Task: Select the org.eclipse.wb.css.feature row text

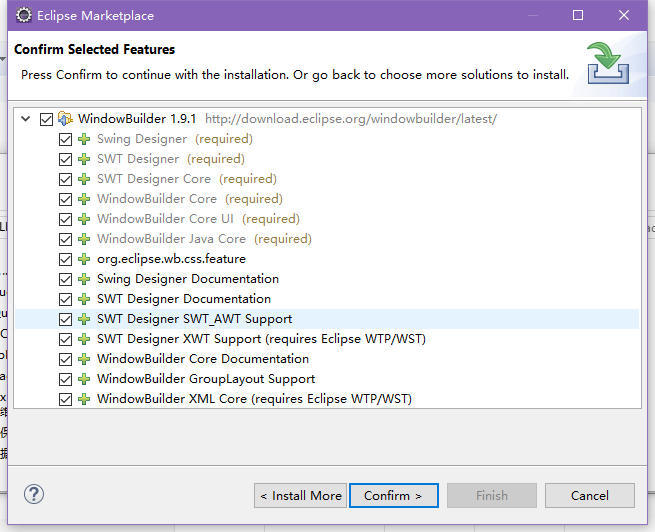Action: pyautogui.click(x=171, y=259)
